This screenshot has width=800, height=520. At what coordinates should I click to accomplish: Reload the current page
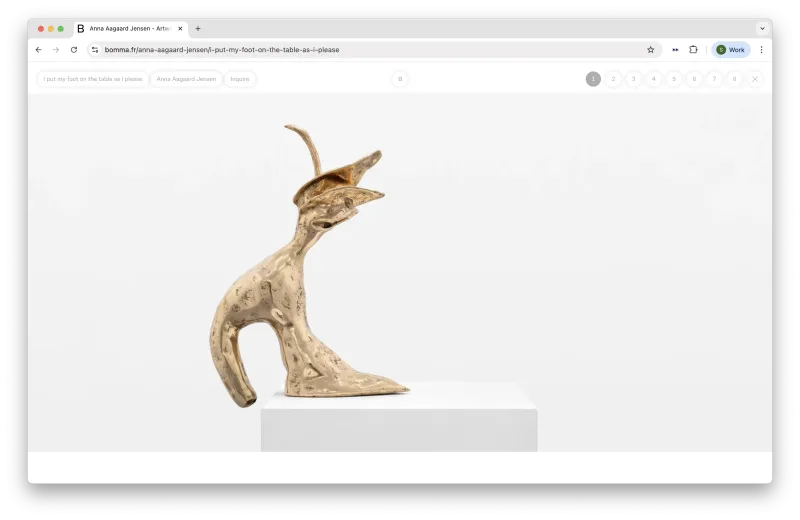(74, 49)
